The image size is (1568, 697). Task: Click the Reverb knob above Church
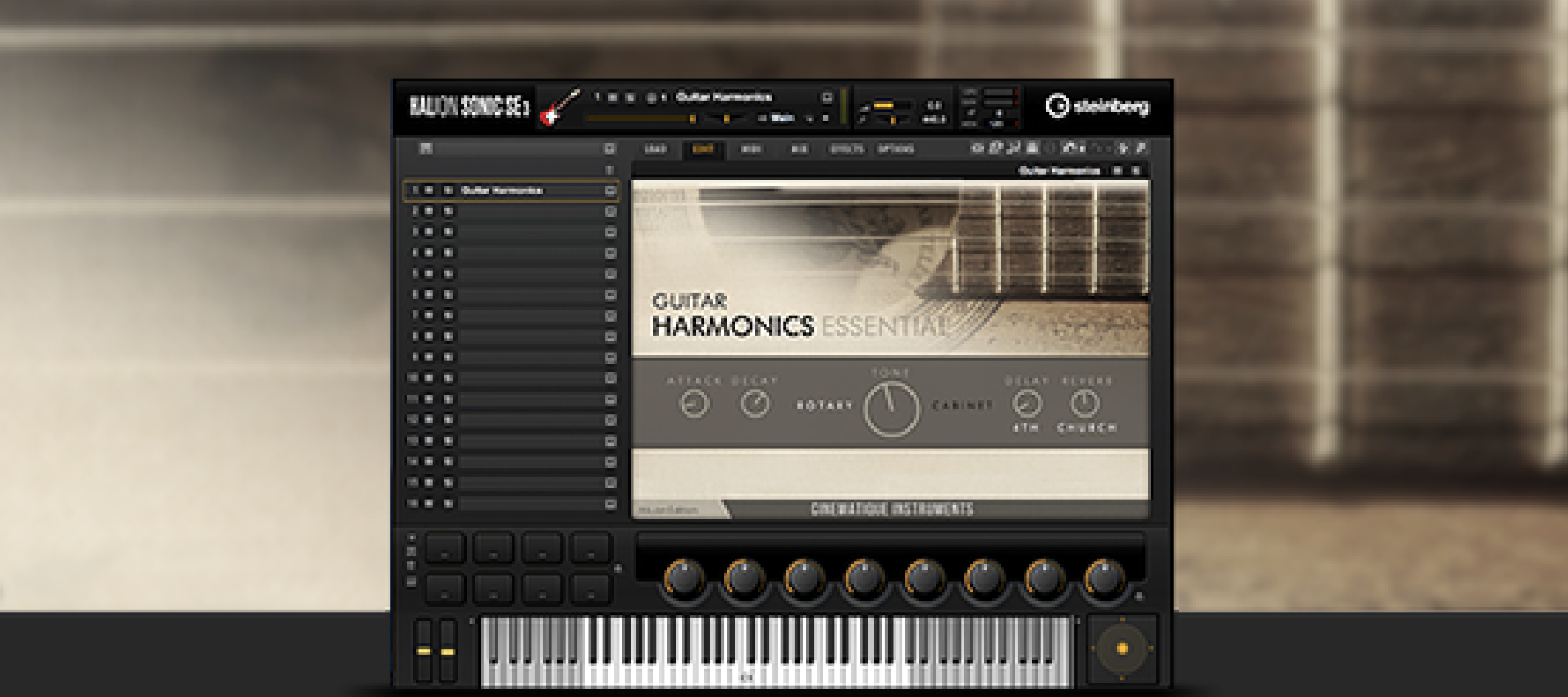[1084, 404]
